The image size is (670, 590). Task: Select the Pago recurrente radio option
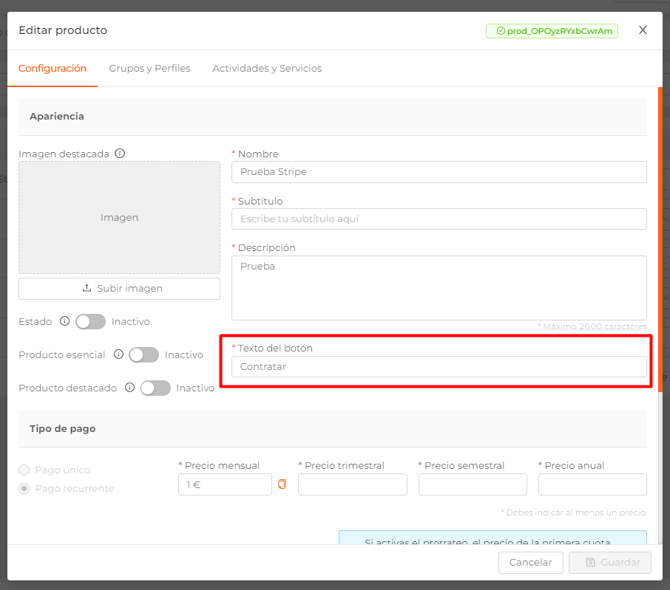click(x=25, y=489)
